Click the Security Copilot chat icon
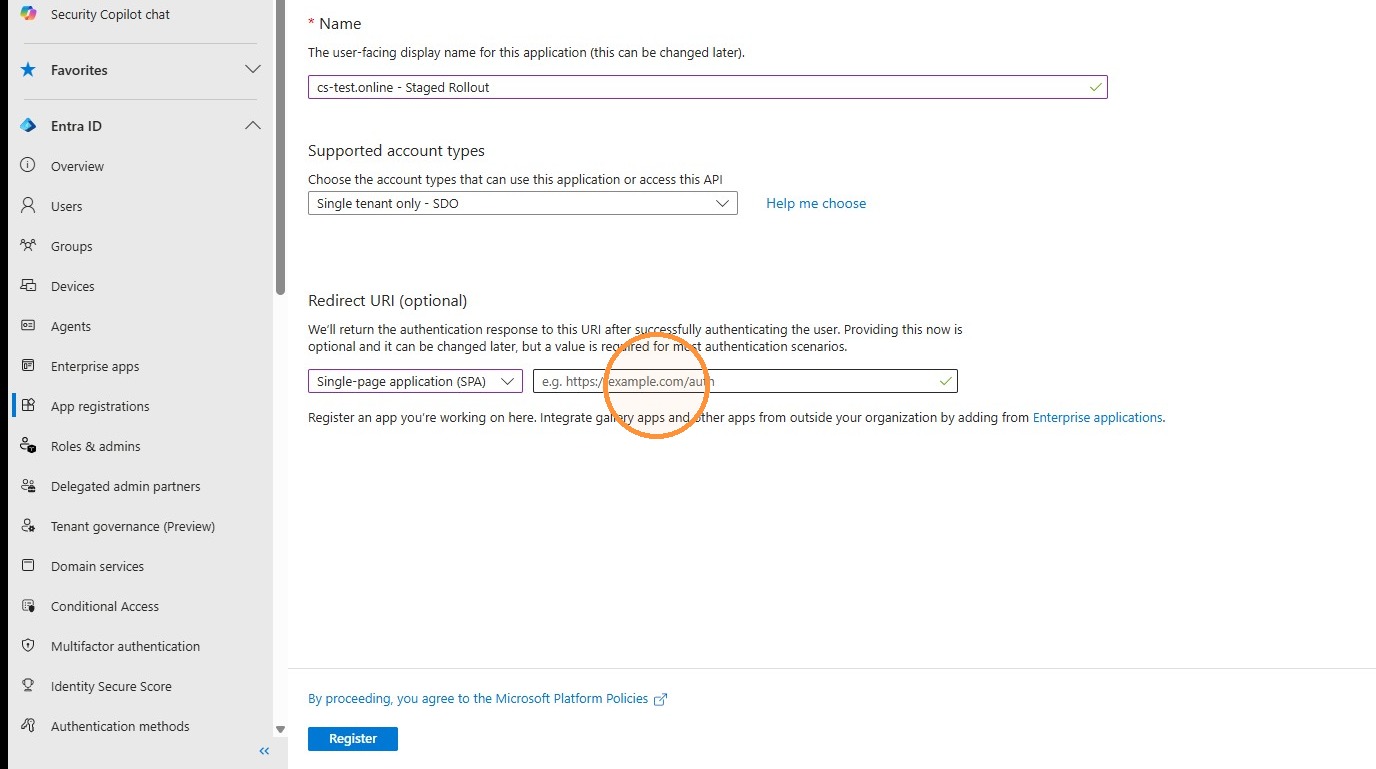 [x=28, y=14]
